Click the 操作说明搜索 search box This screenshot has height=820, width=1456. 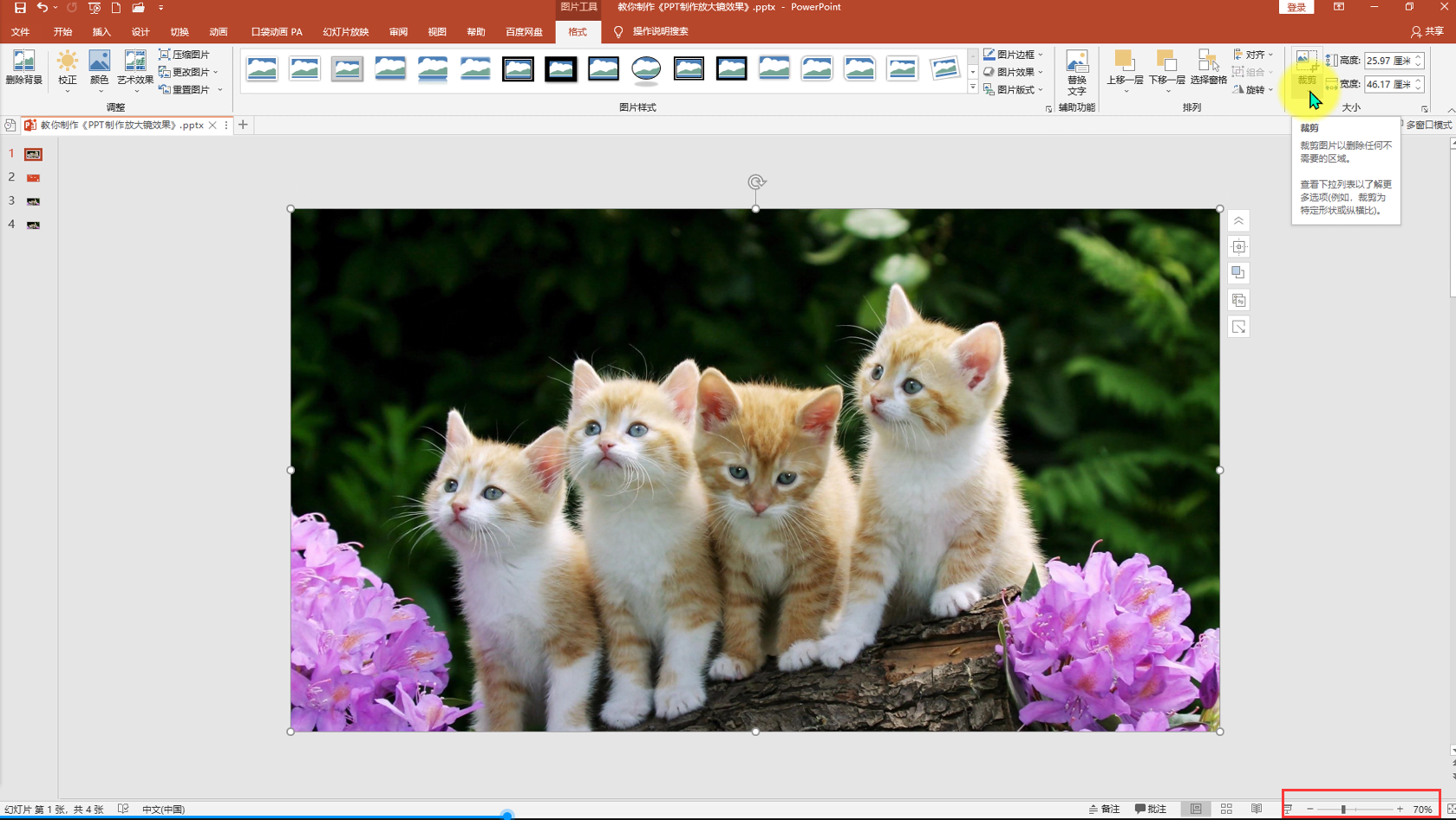tap(660, 31)
